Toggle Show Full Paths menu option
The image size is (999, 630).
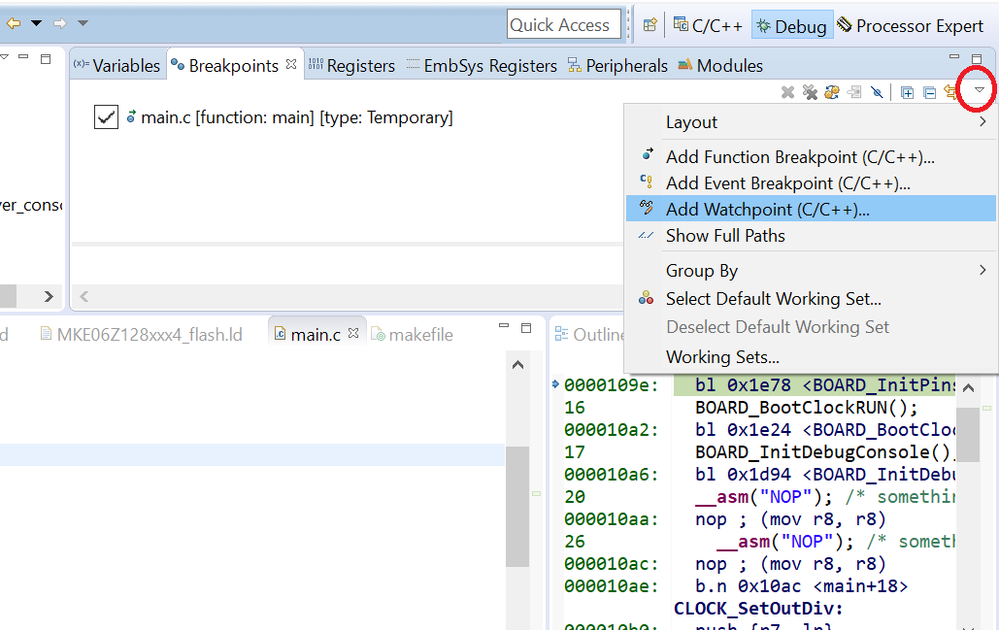coord(810,236)
